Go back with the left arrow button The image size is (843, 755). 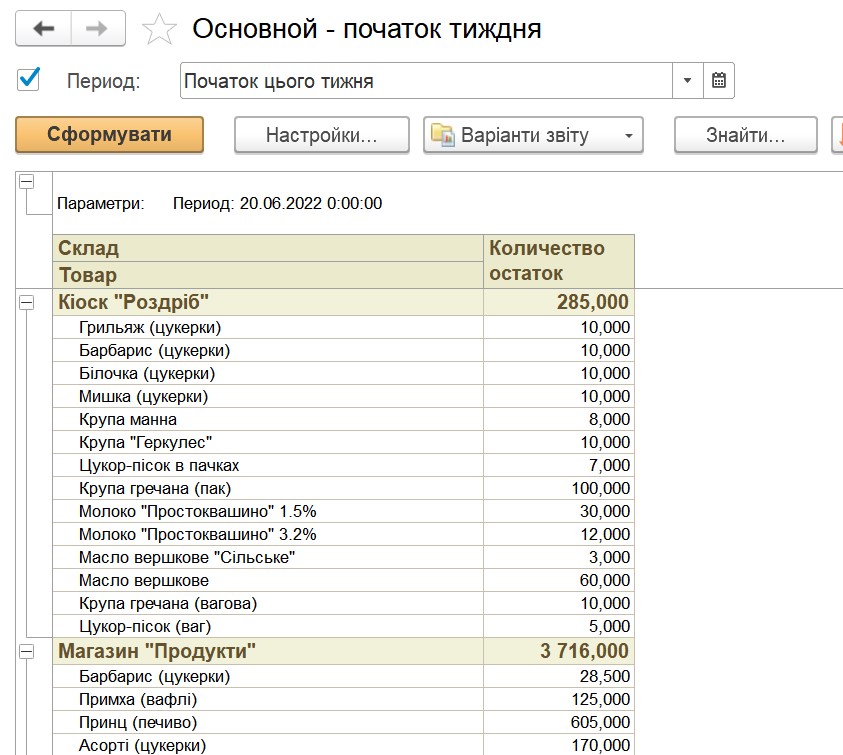[x=44, y=29]
